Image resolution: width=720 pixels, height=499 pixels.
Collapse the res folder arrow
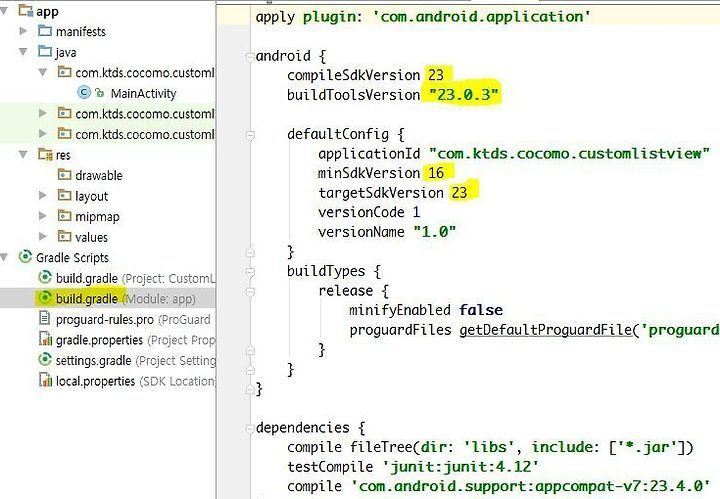[23, 155]
